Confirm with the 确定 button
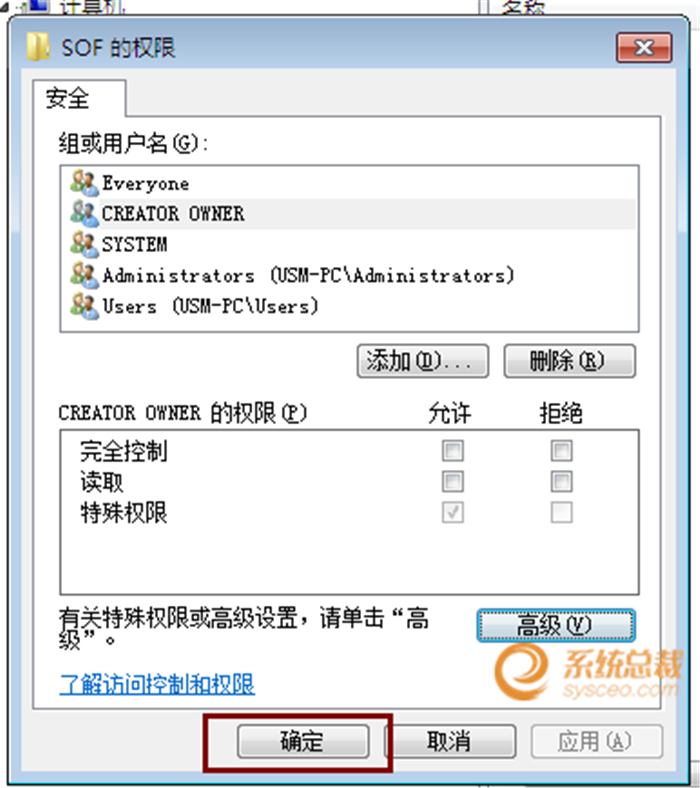Screen dimensions: 700x788 (x=303, y=741)
